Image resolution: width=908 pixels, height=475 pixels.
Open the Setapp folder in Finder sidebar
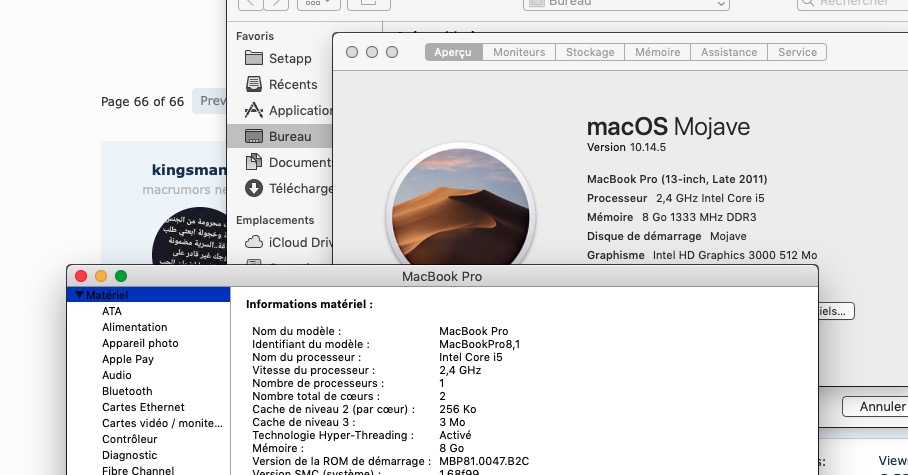click(278, 58)
